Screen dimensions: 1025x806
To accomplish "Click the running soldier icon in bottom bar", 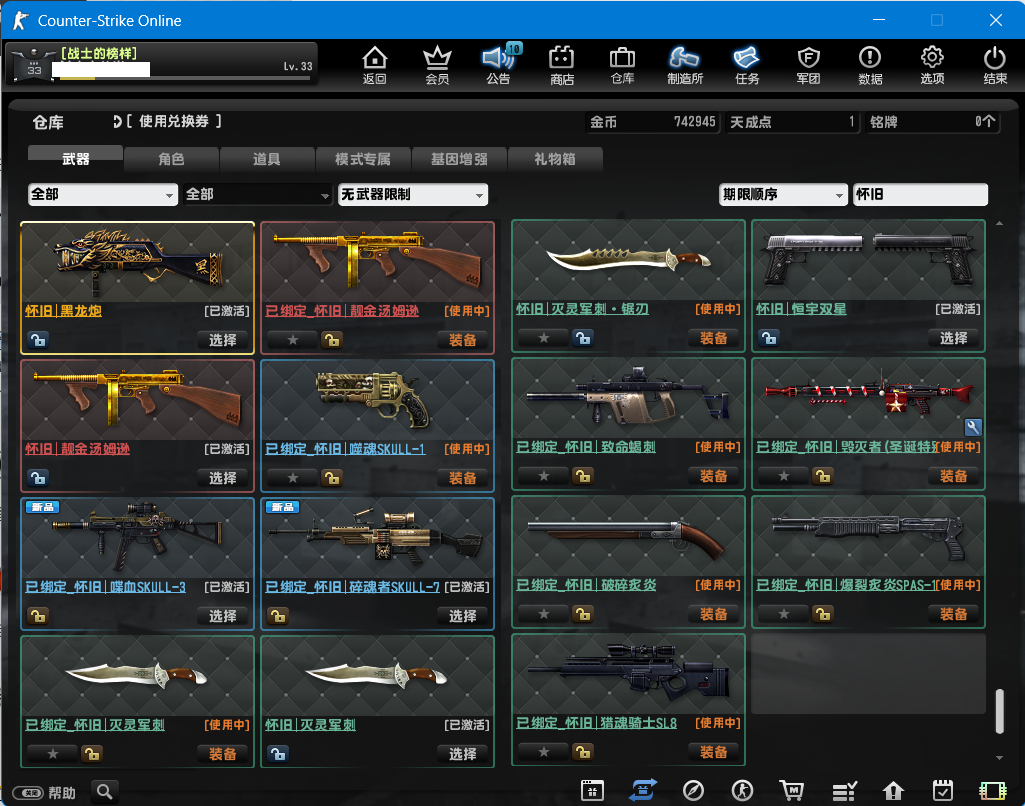I will (742, 790).
